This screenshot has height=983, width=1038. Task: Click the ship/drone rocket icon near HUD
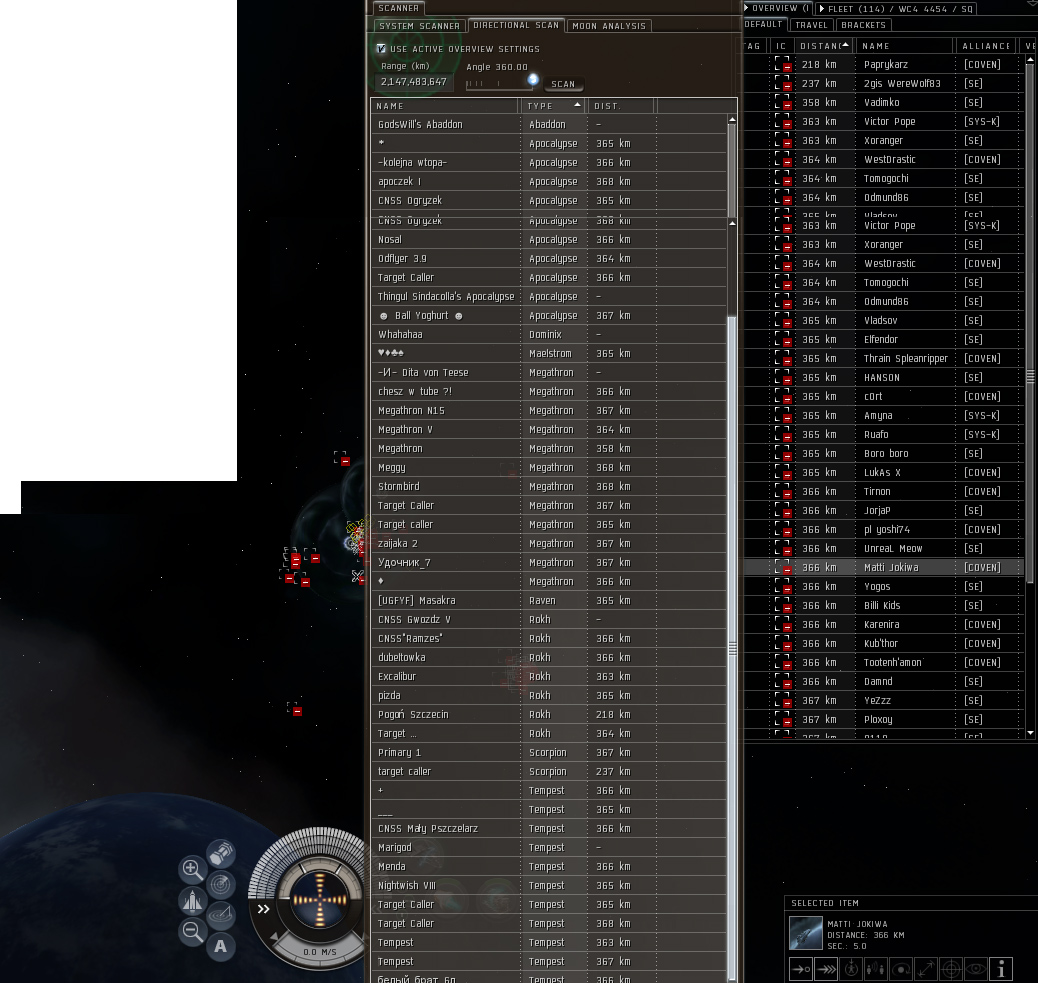point(193,900)
